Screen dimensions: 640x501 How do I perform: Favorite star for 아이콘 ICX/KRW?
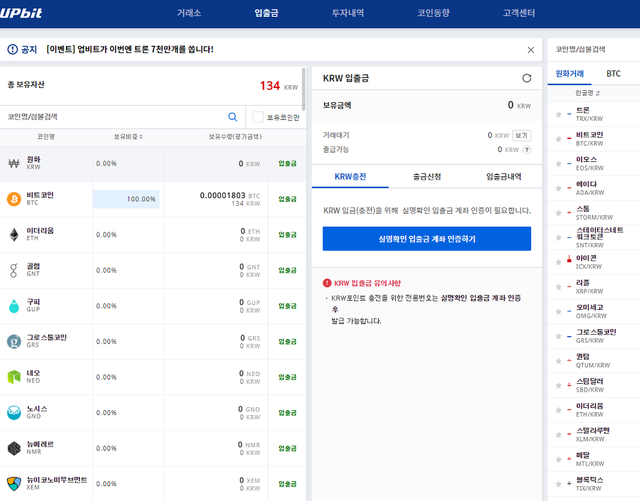[558, 262]
